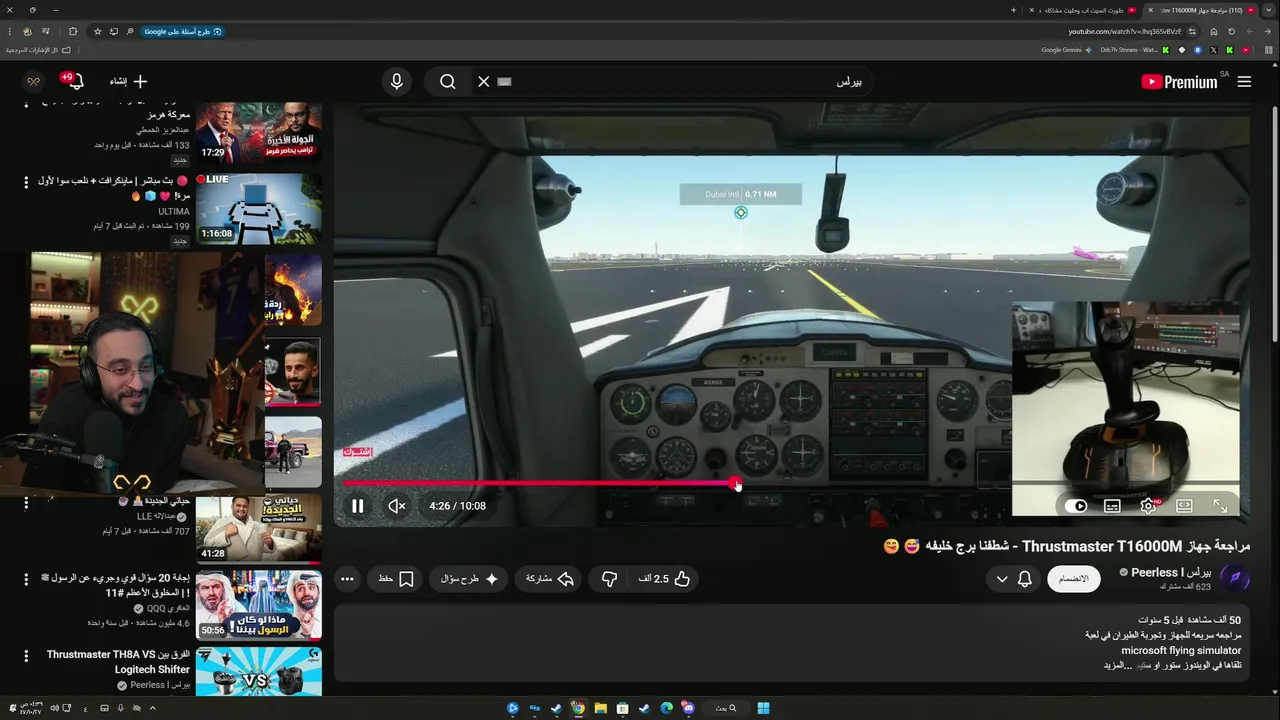1280x720 pixels.
Task: Bookmark this page with the star
Action: pos(97,31)
